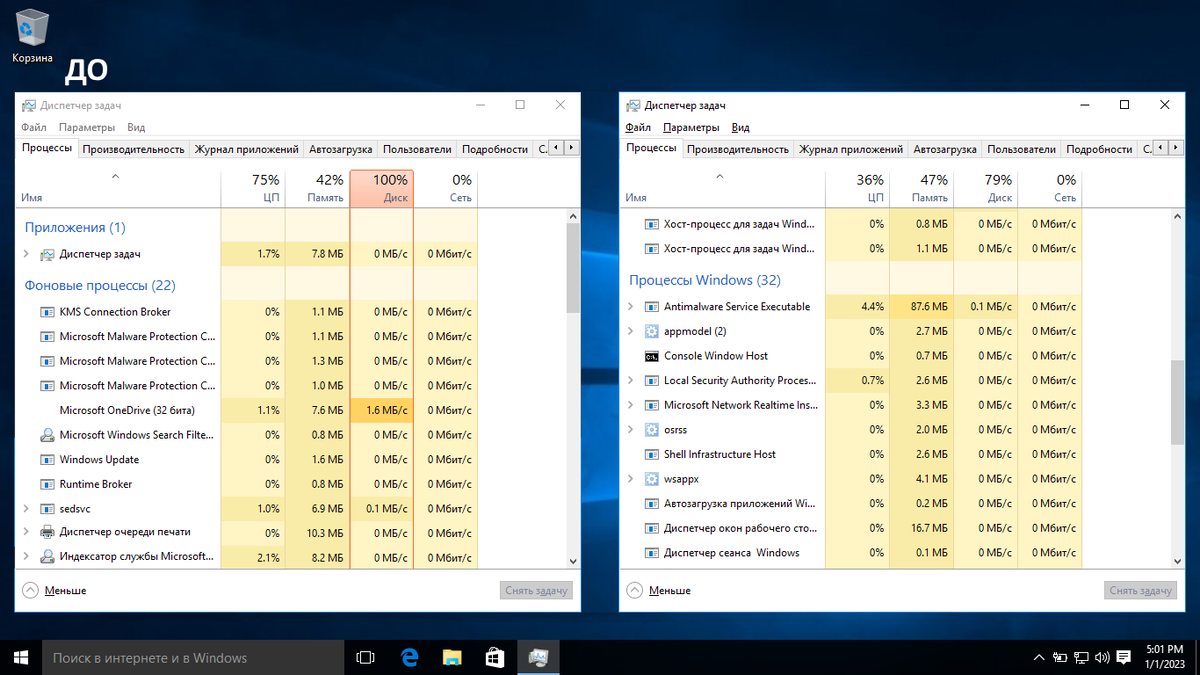Viewport: 1200px width, 675px height.
Task: Click Меньше in the left Task Manager
Action: pyautogui.click(x=54, y=591)
